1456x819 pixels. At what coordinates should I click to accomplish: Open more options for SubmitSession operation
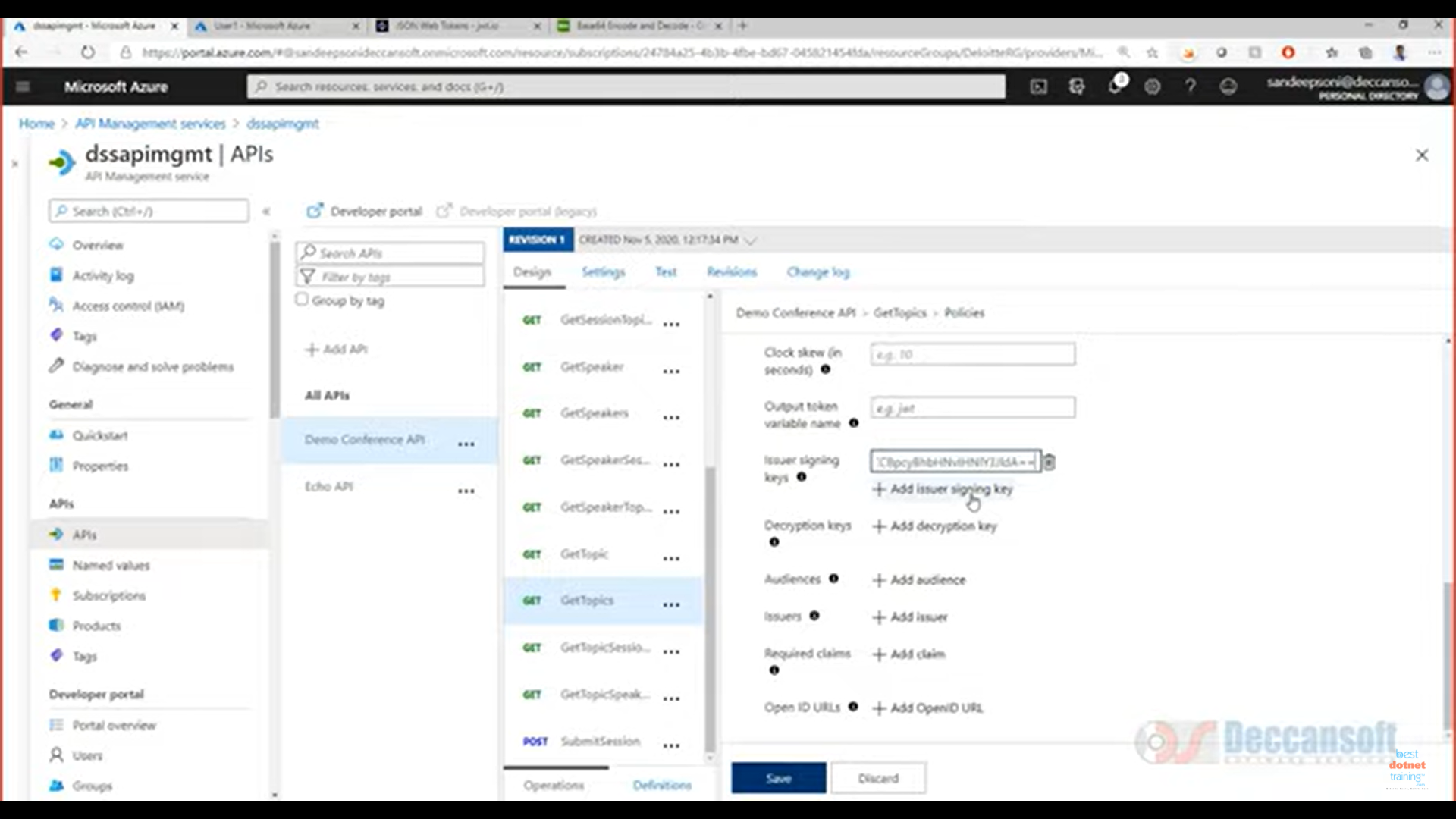pos(671,746)
